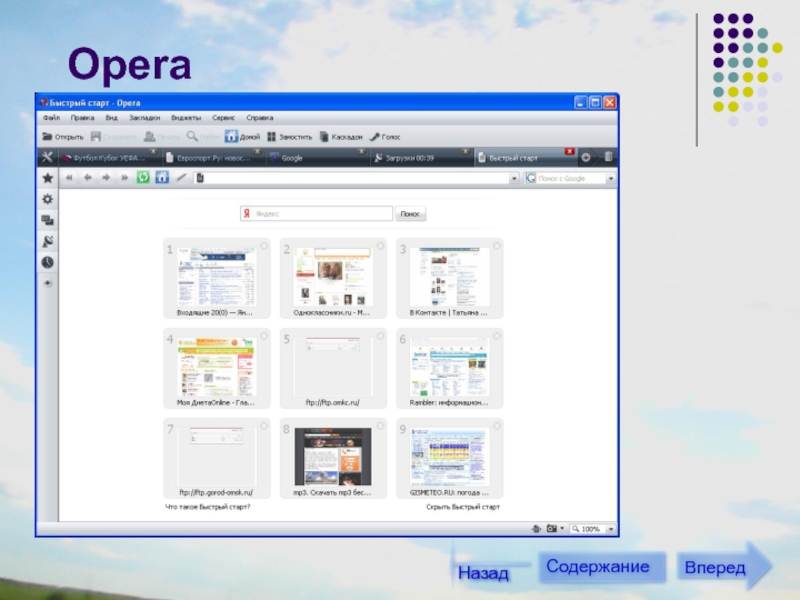Screen dimensions: 800x600
Task: Expand the Google search engine dropdown
Action: click(x=611, y=178)
